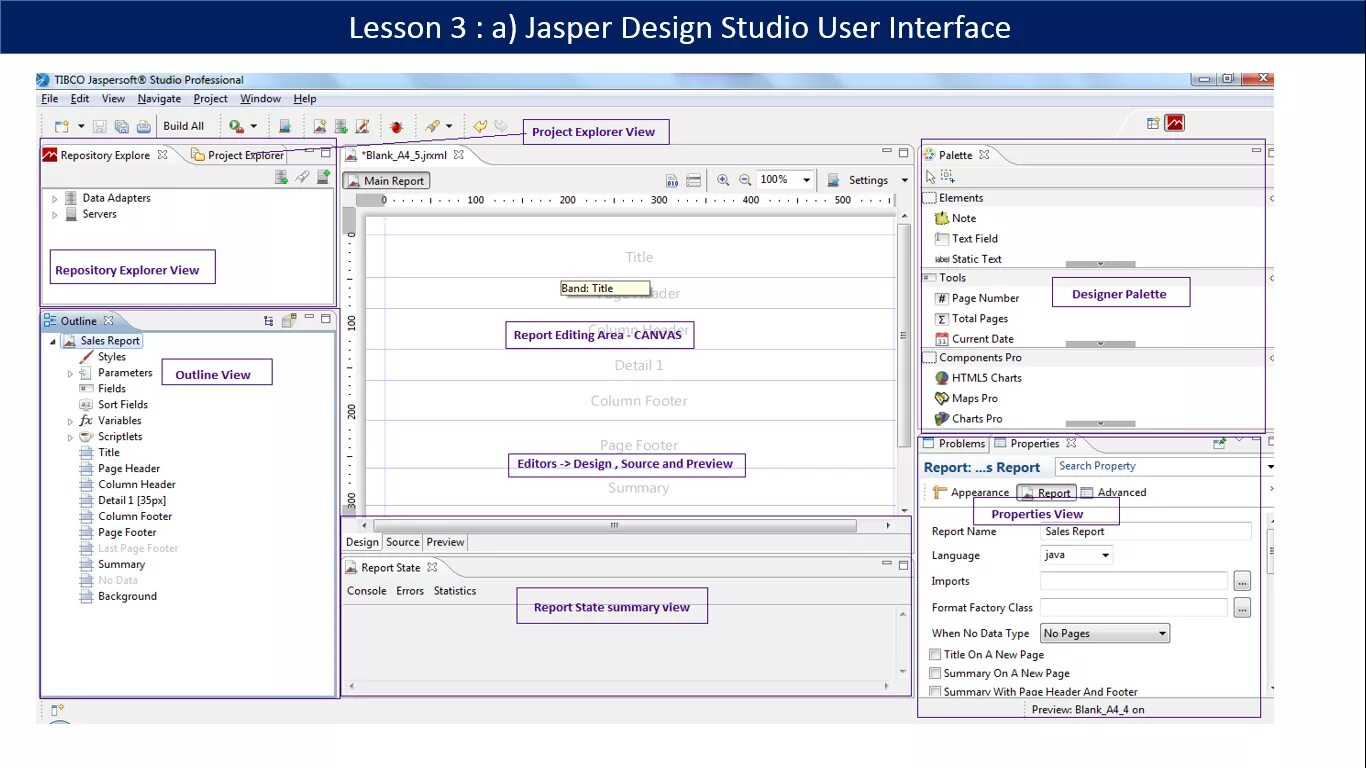Click the Zoom Out magnifier icon

click(745, 180)
